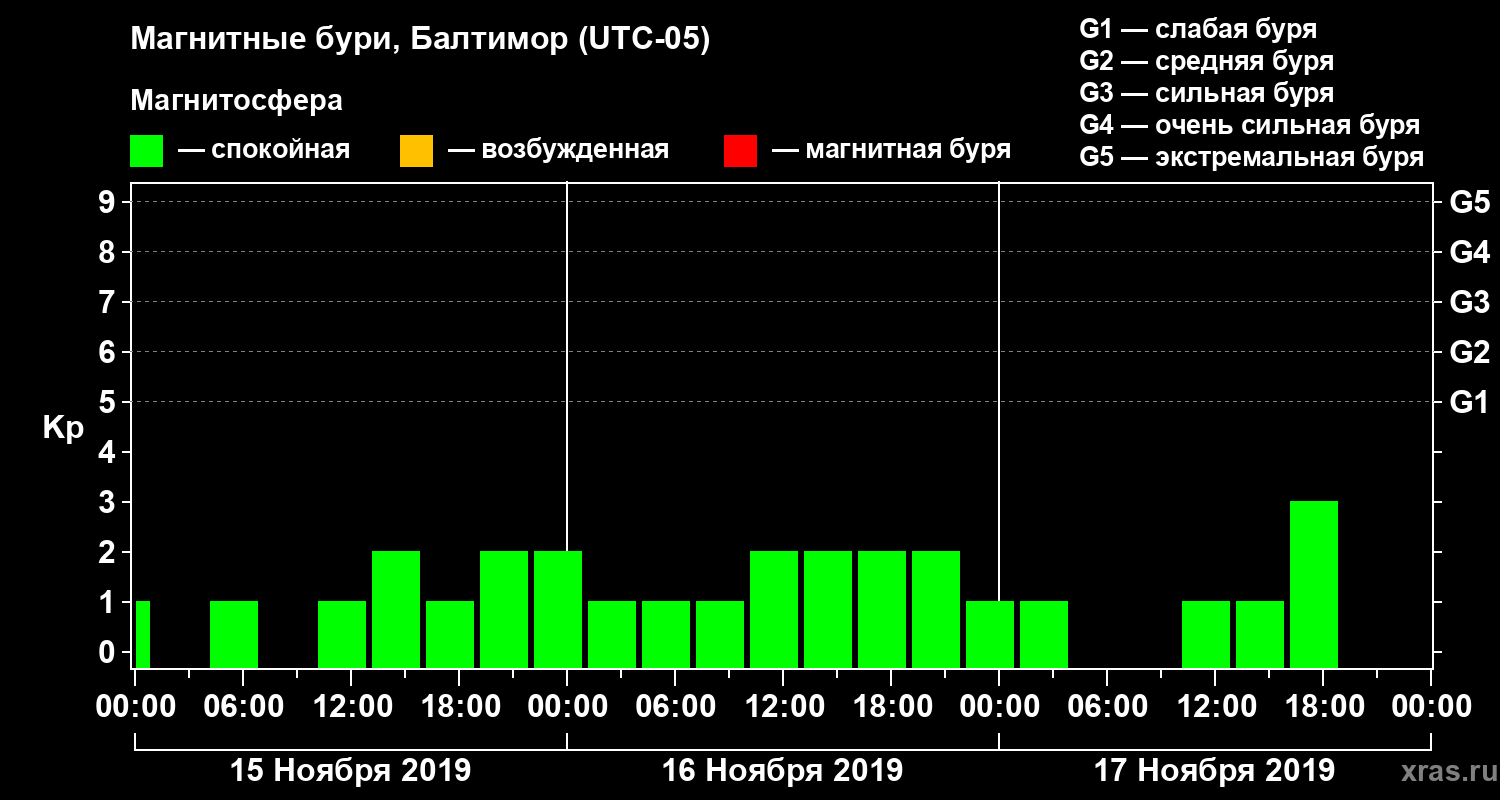Image resolution: width=1500 pixels, height=800 pixels.
Task: Click the bar above 12:00 on 17 November
Action: coord(1206,634)
